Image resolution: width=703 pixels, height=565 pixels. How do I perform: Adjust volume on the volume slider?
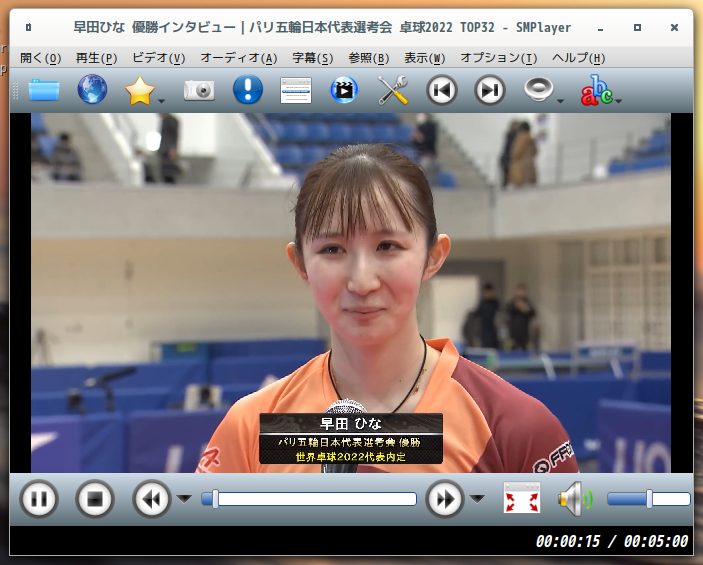point(648,499)
